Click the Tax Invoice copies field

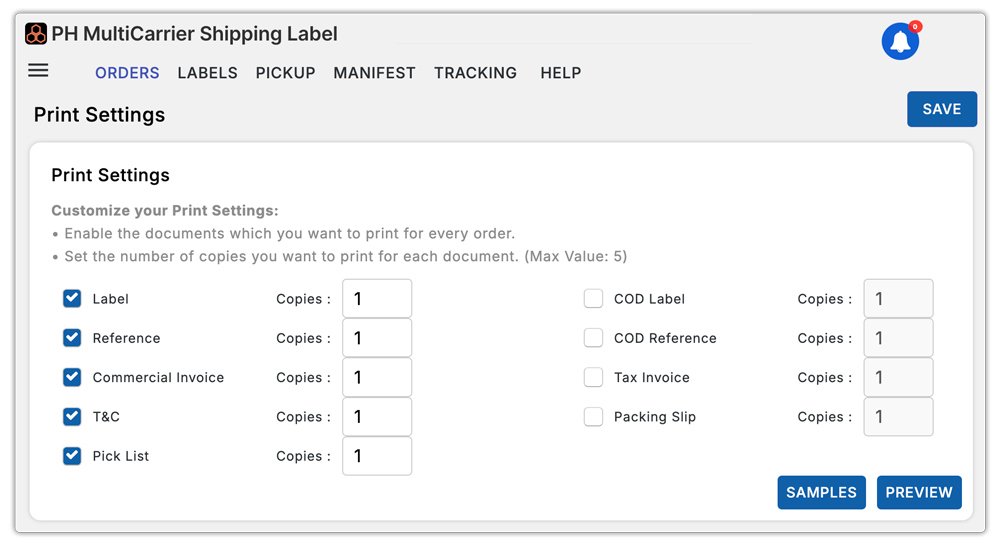pos(899,377)
